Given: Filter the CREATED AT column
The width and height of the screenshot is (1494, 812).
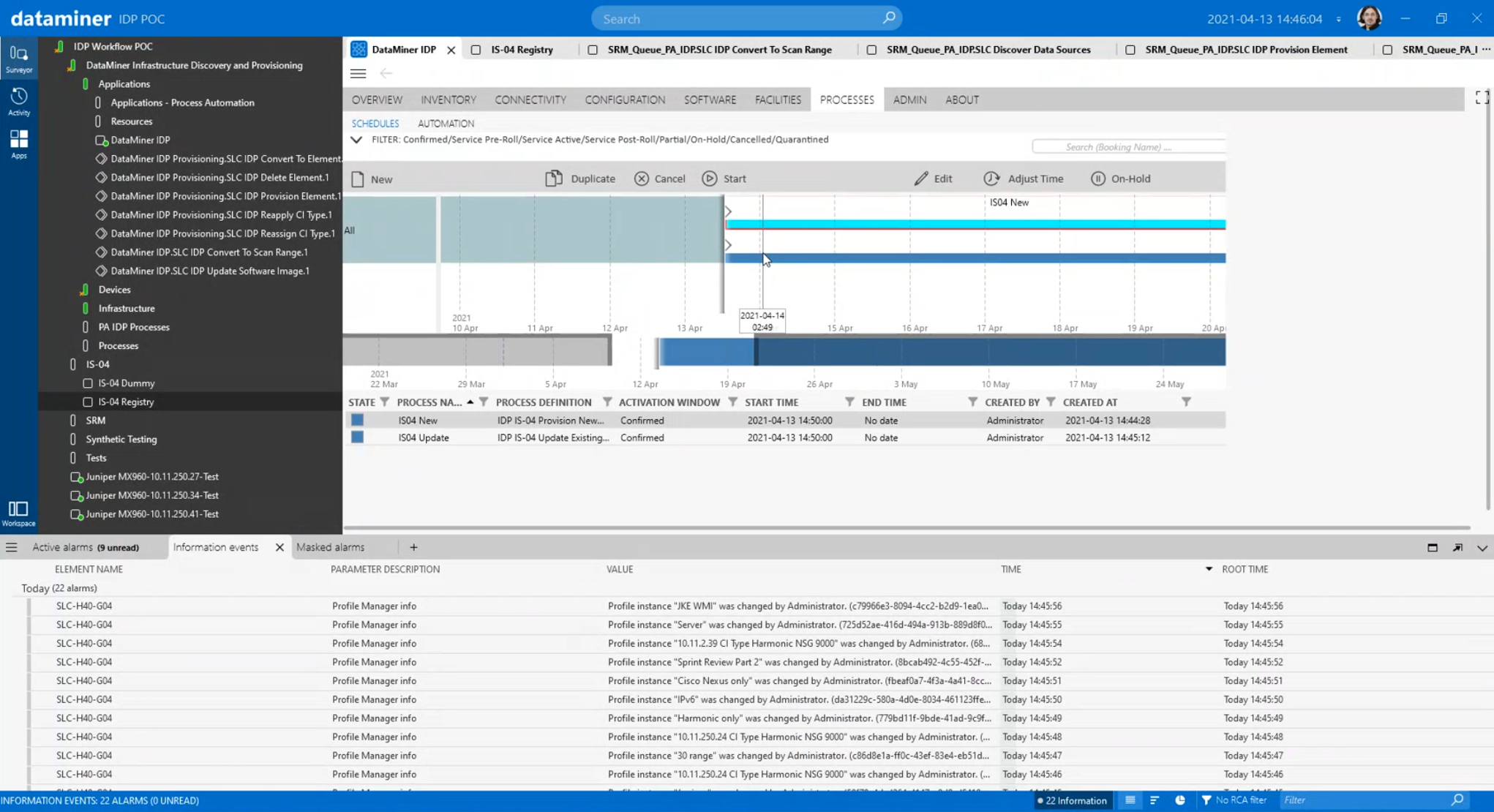Looking at the screenshot, I should click(x=1186, y=402).
